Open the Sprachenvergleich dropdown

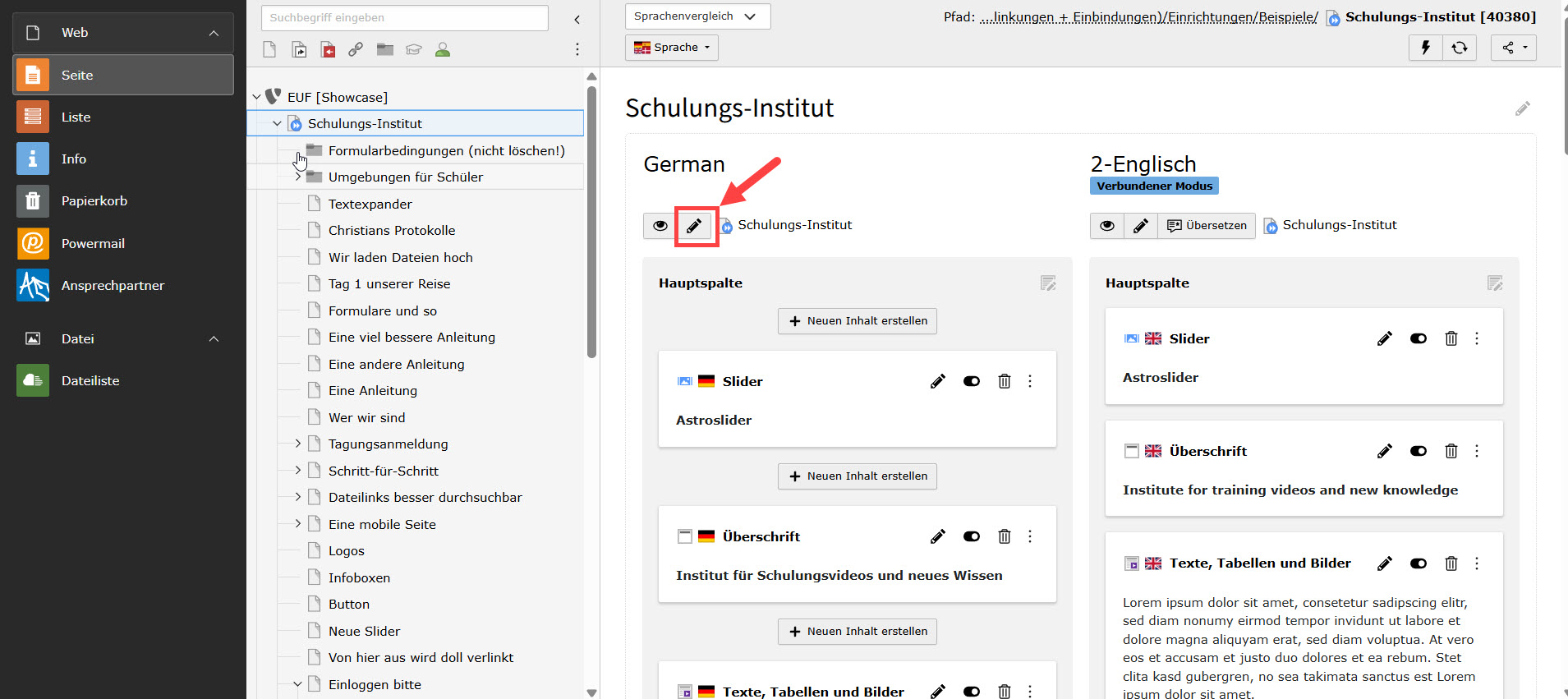pos(697,16)
